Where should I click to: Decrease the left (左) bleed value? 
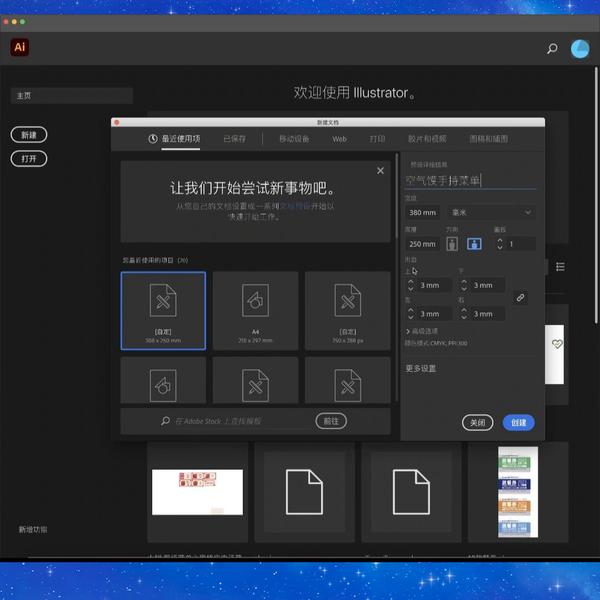[x=411, y=317]
